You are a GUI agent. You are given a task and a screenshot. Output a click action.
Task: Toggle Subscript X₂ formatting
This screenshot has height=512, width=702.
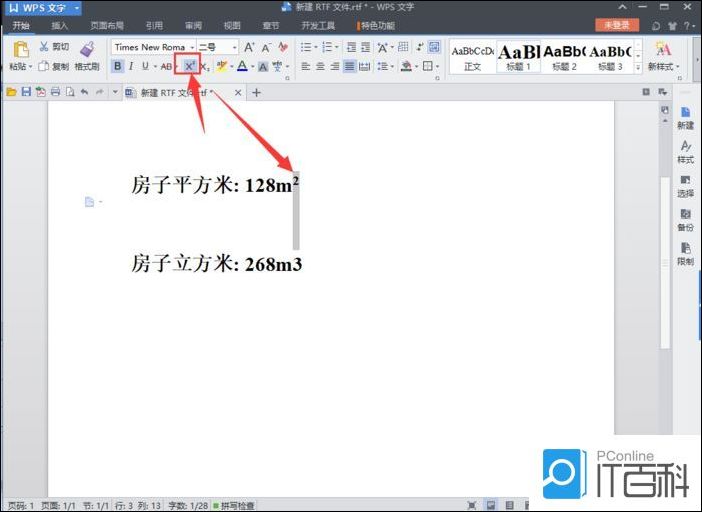(x=205, y=67)
